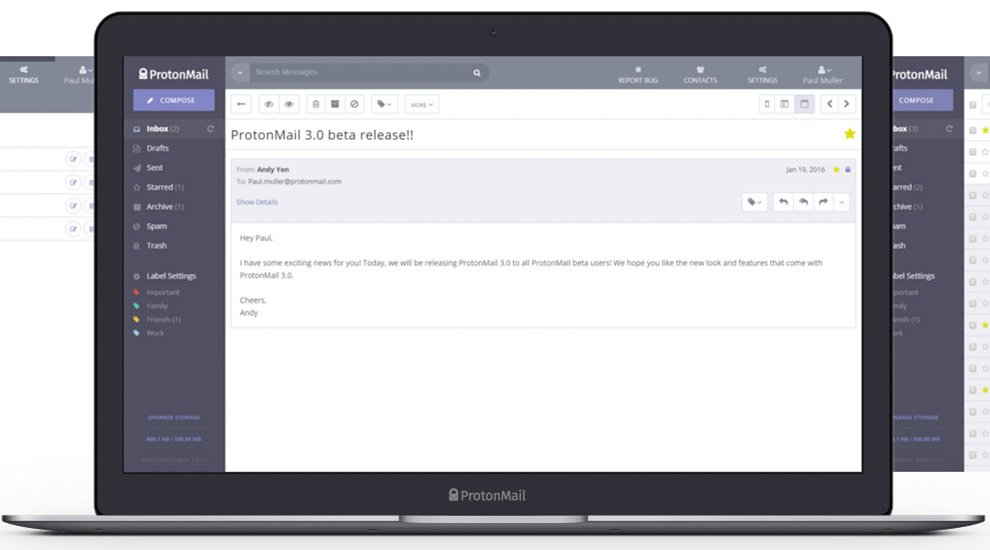Click the reply-all arrow icon
Image resolution: width=990 pixels, height=550 pixels.
click(x=804, y=202)
